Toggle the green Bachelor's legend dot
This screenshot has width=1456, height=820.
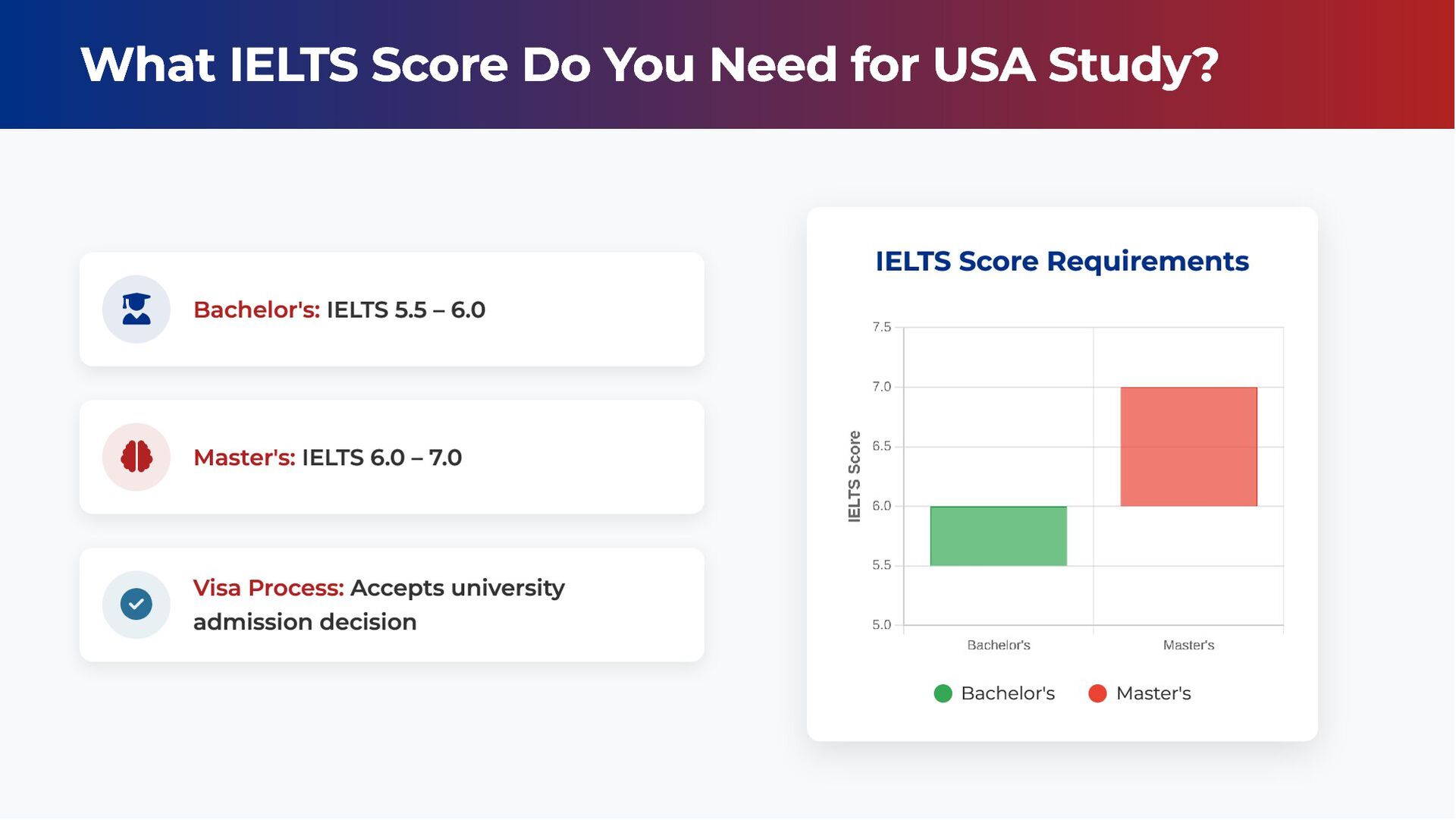pos(943,693)
